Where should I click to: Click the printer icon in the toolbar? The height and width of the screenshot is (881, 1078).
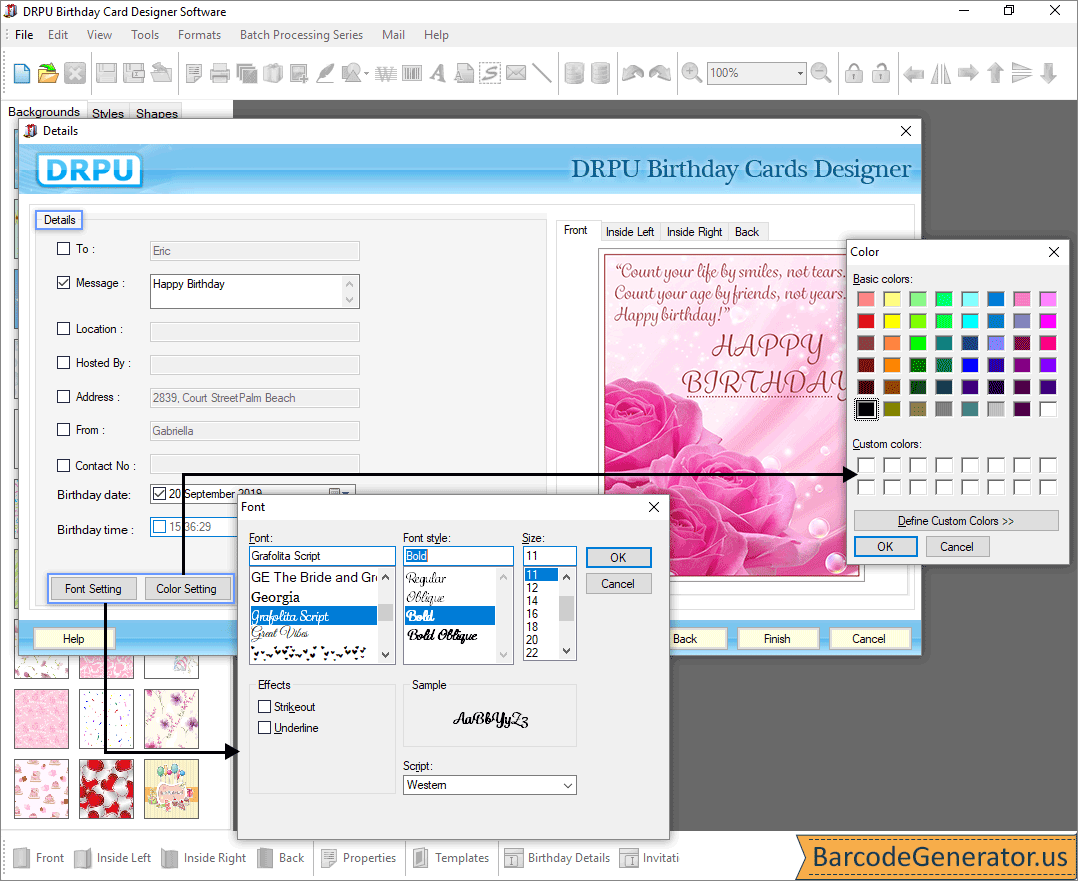point(220,73)
